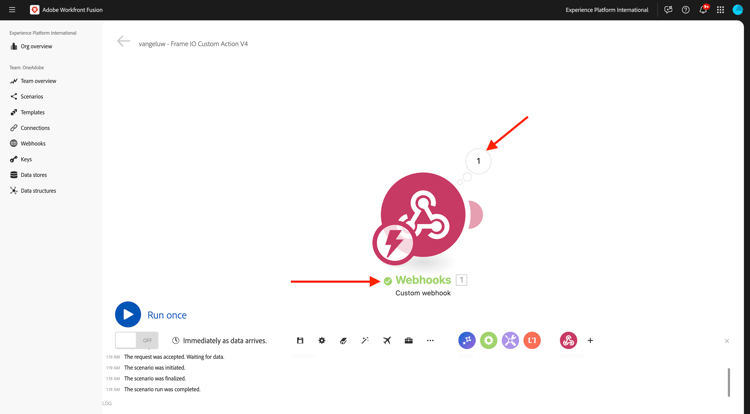This screenshot has width=750, height=414.
Task: Click the auto-align magic wand
Action: click(365, 340)
